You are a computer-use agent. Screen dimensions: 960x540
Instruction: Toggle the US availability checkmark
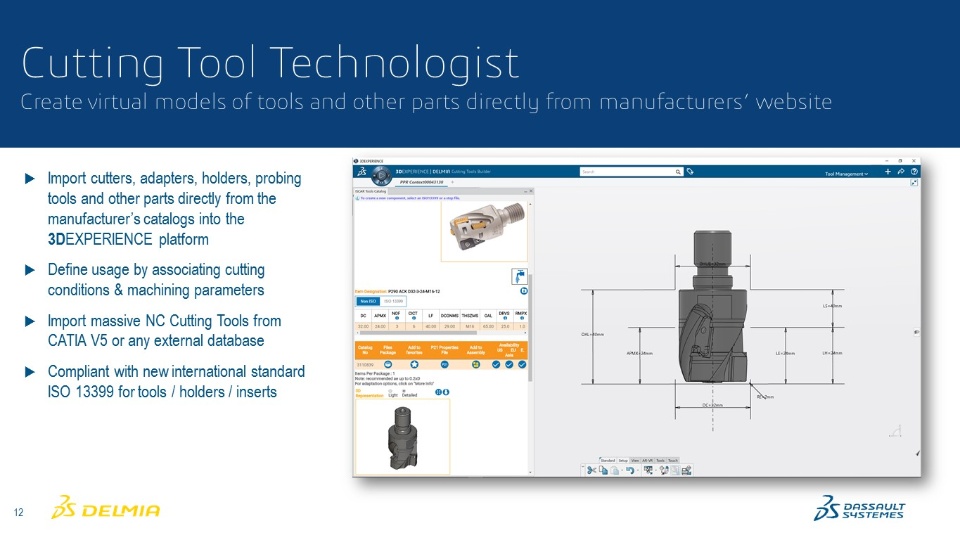496,364
